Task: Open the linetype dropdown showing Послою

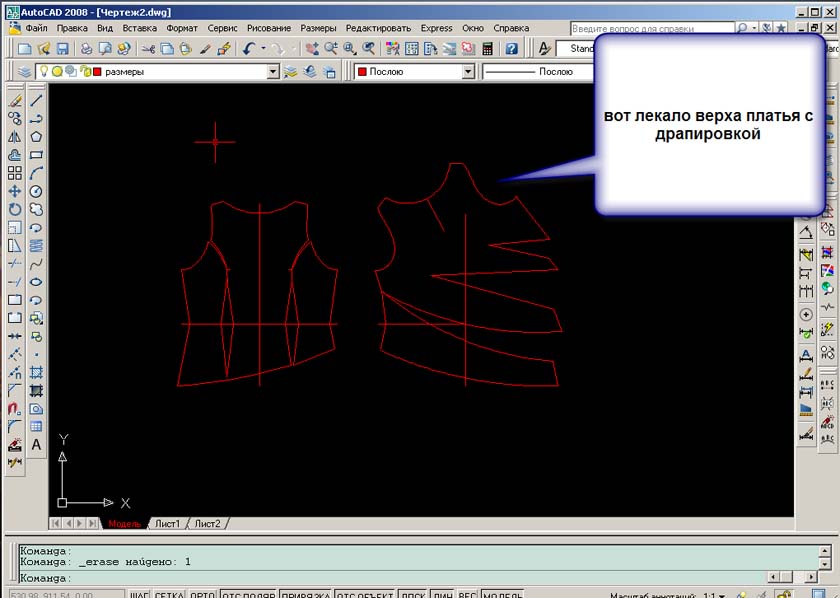Action: [x=538, y=71]
